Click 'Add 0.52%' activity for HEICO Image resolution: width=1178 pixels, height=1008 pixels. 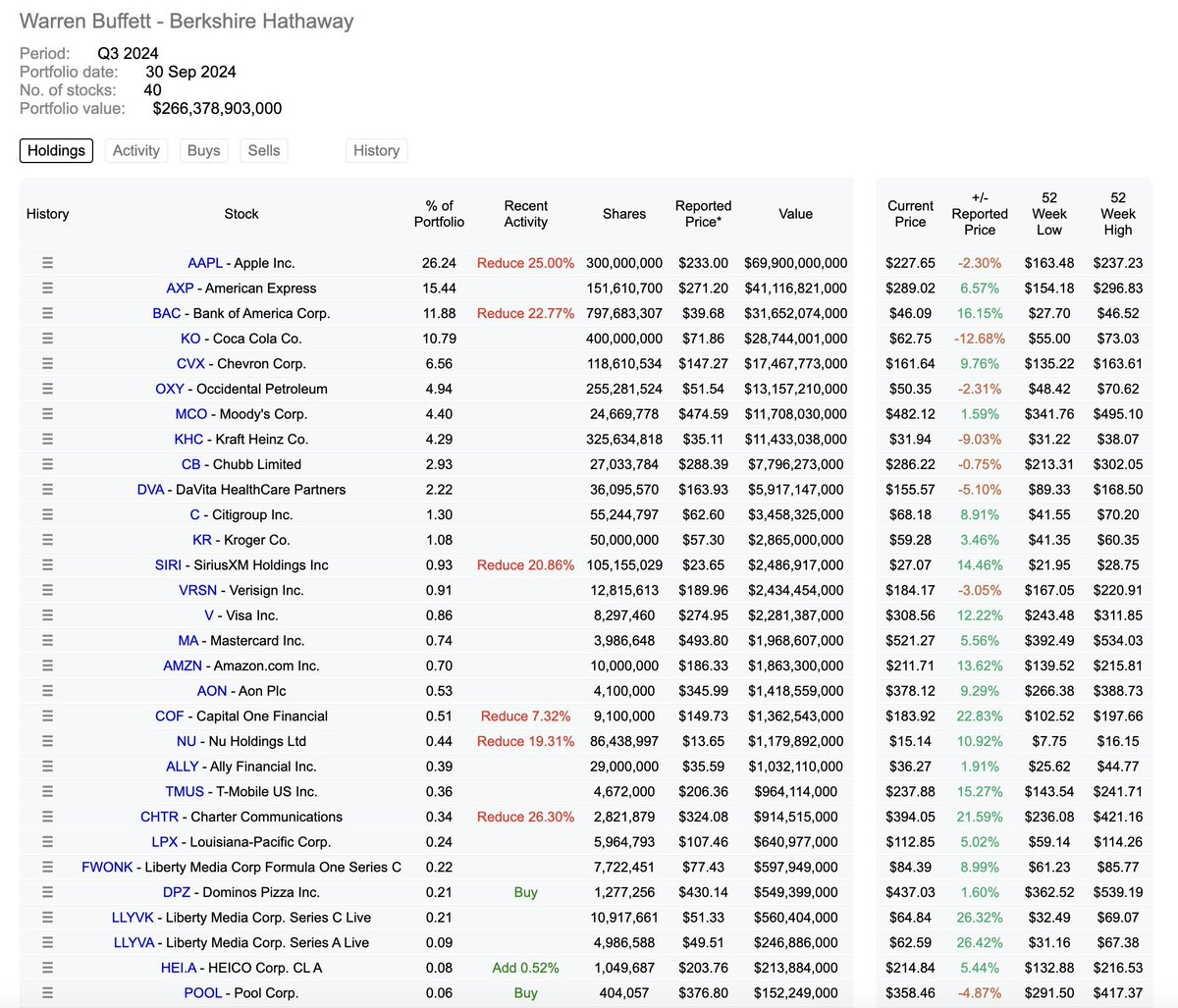click(526, 968)
